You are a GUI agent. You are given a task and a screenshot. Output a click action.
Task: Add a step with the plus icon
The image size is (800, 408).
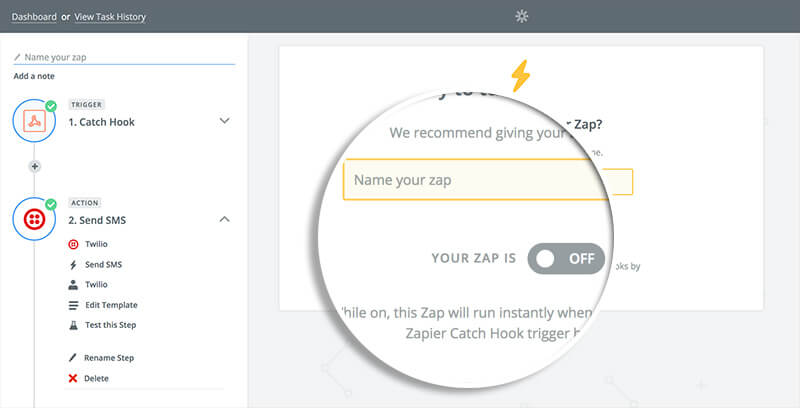[x=35, y=166]
